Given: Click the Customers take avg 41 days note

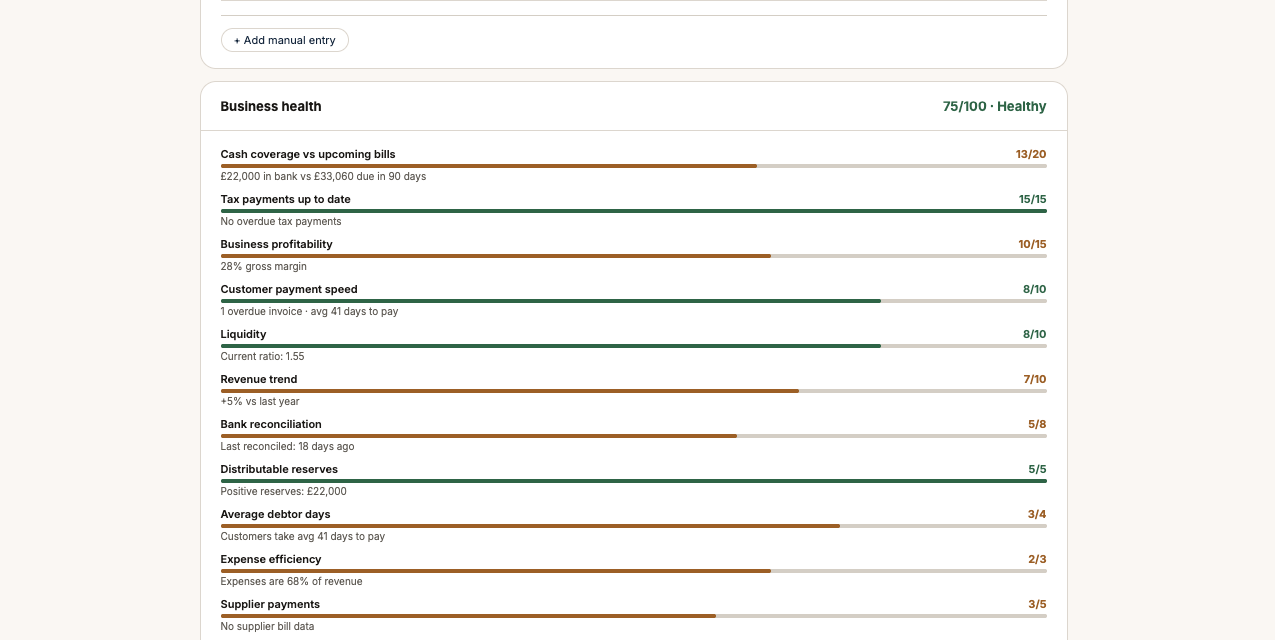Looking at the screenshot, I should [x=303, y=536].
